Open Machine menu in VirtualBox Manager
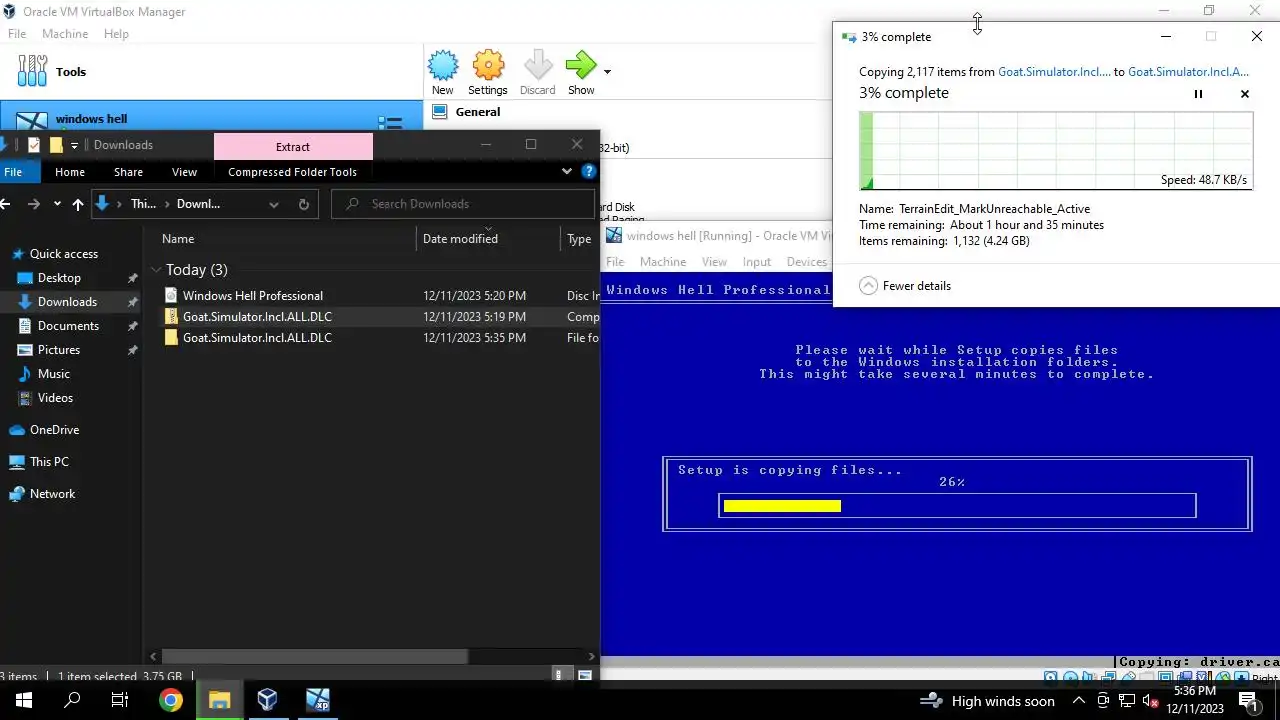 [65, 34]
